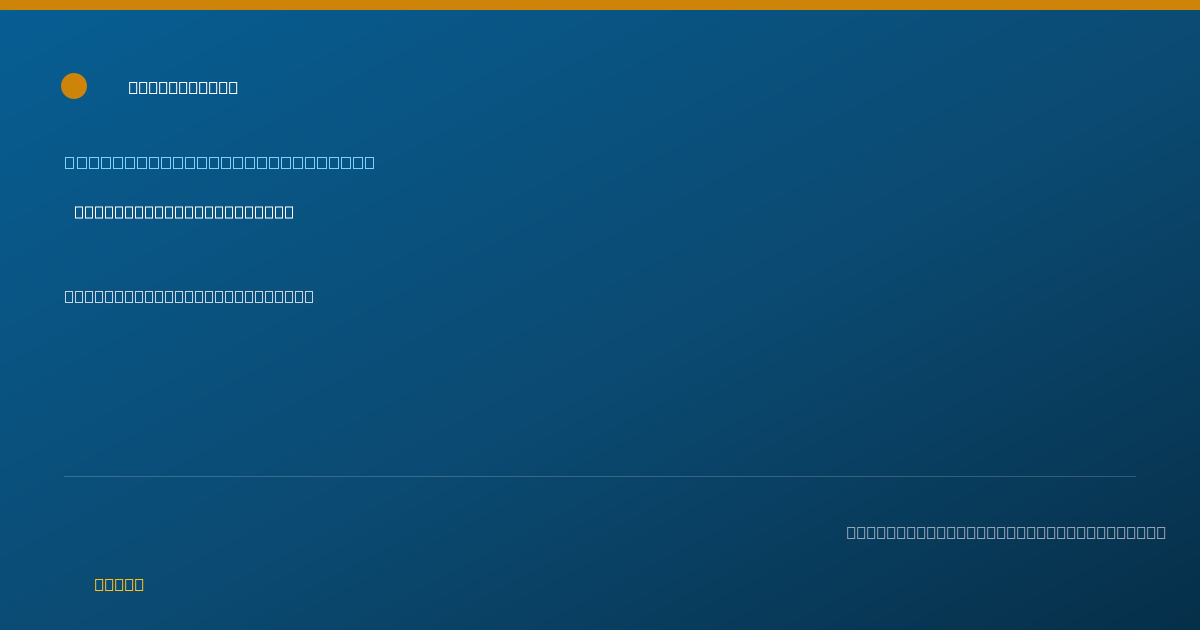
Task: Click the orange circle logo icon
Action: 74,86
